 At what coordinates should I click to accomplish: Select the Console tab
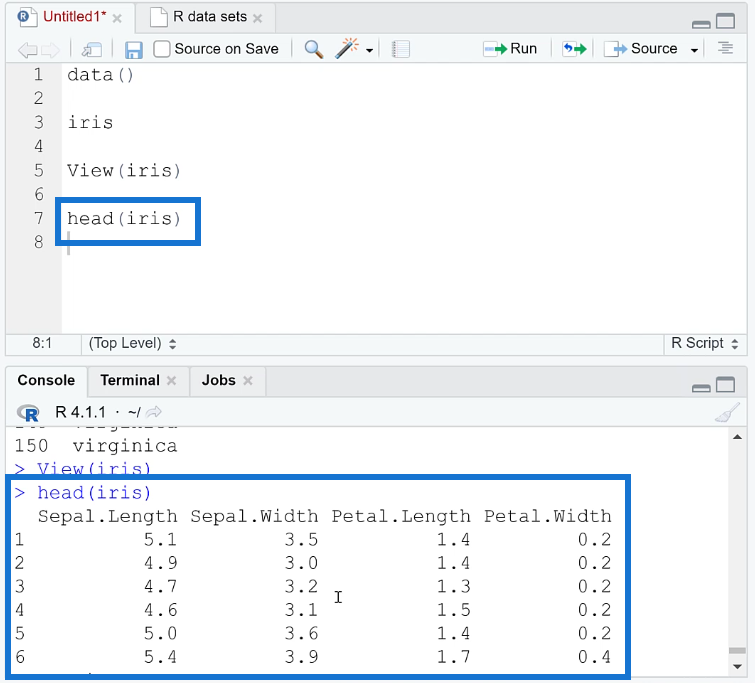46,381
